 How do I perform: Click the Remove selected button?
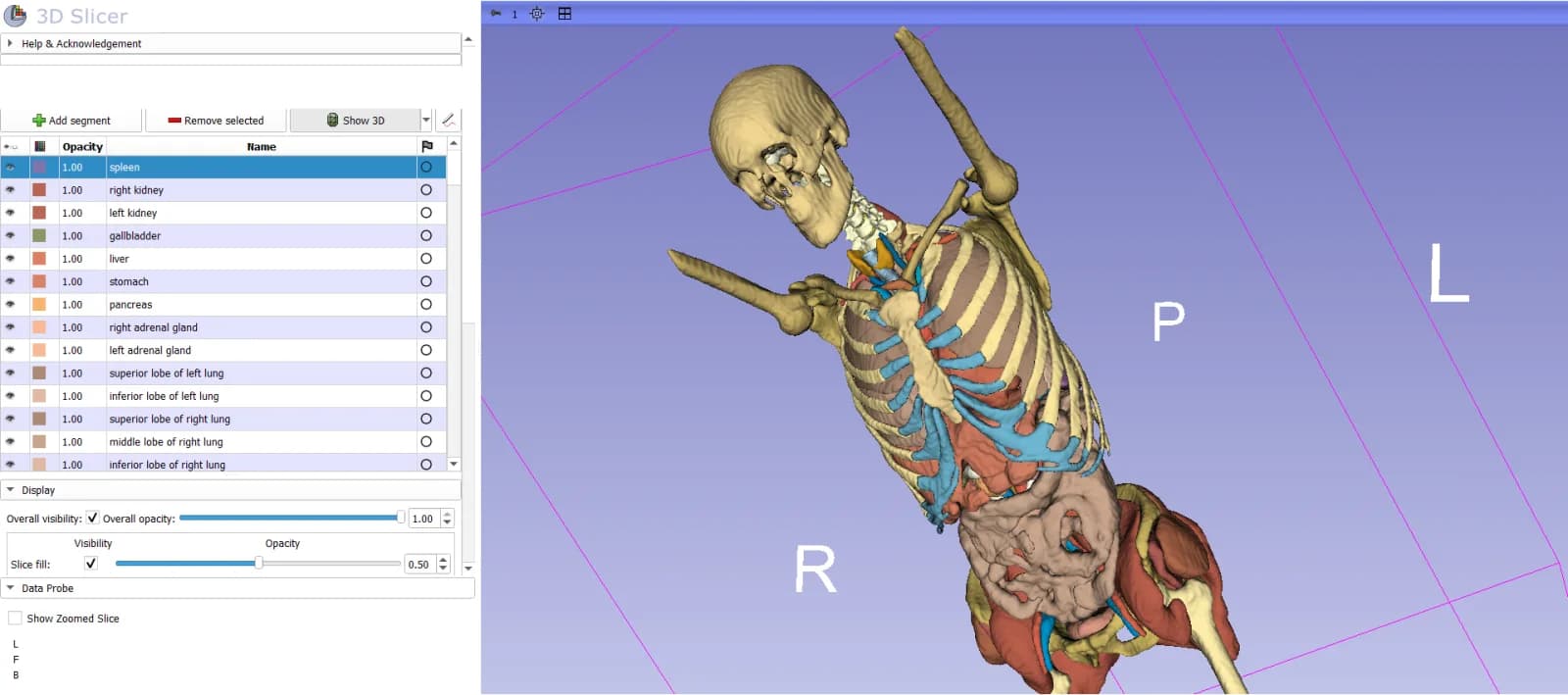pos(216,121)
